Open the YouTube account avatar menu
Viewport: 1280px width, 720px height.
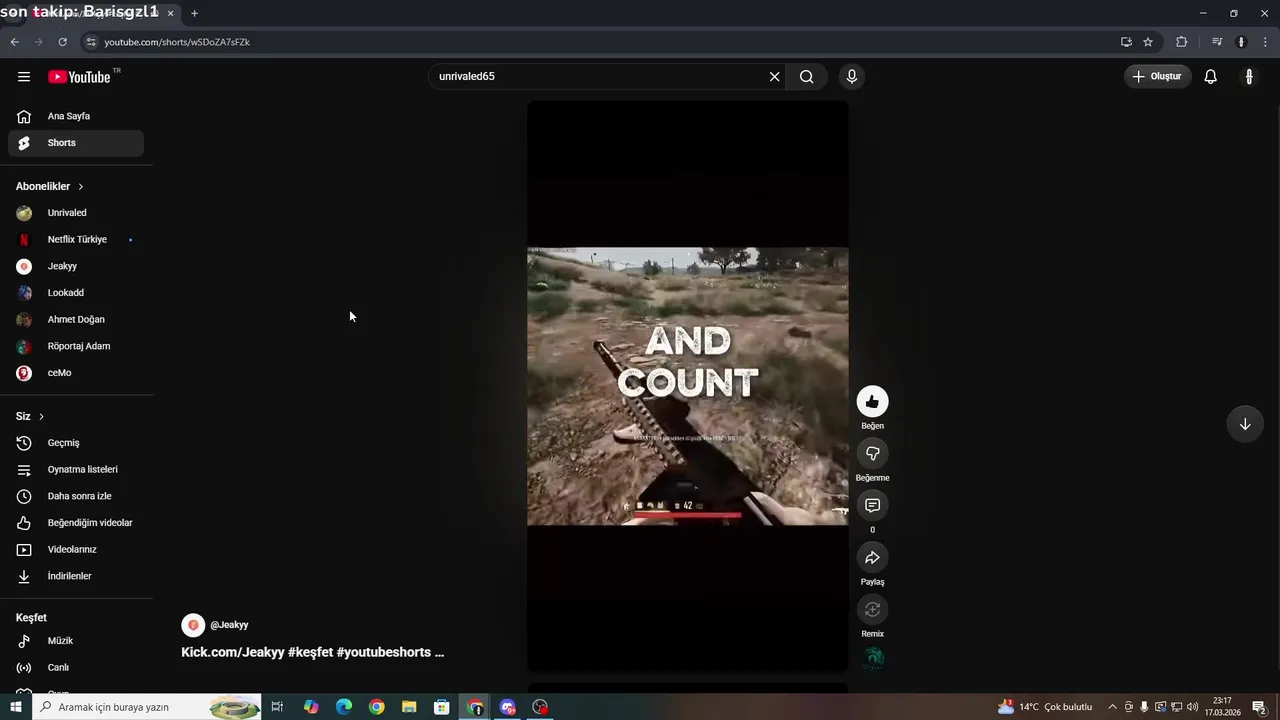(x=1249, y=77)
